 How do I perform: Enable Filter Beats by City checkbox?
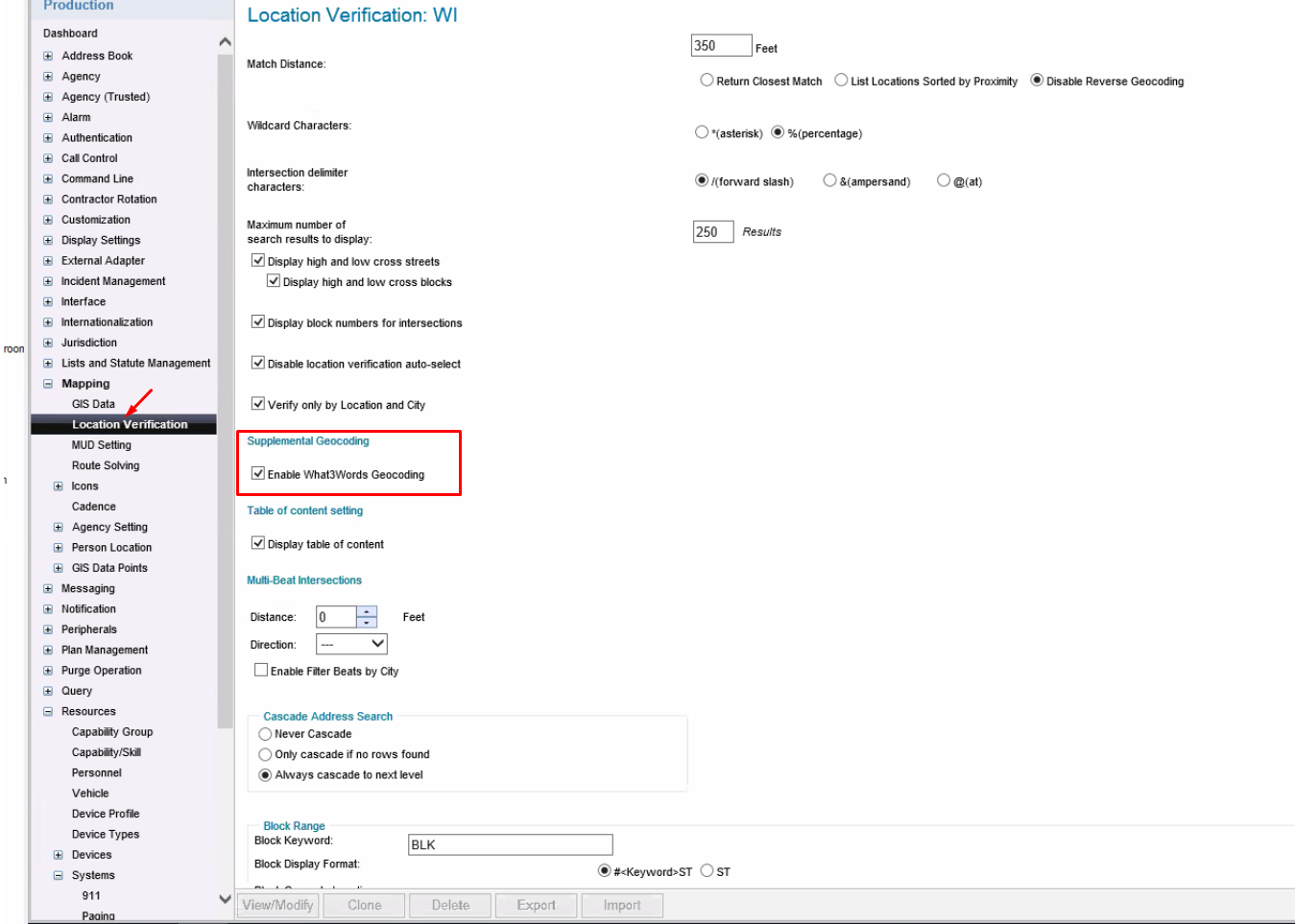click(x=261, y=670)
